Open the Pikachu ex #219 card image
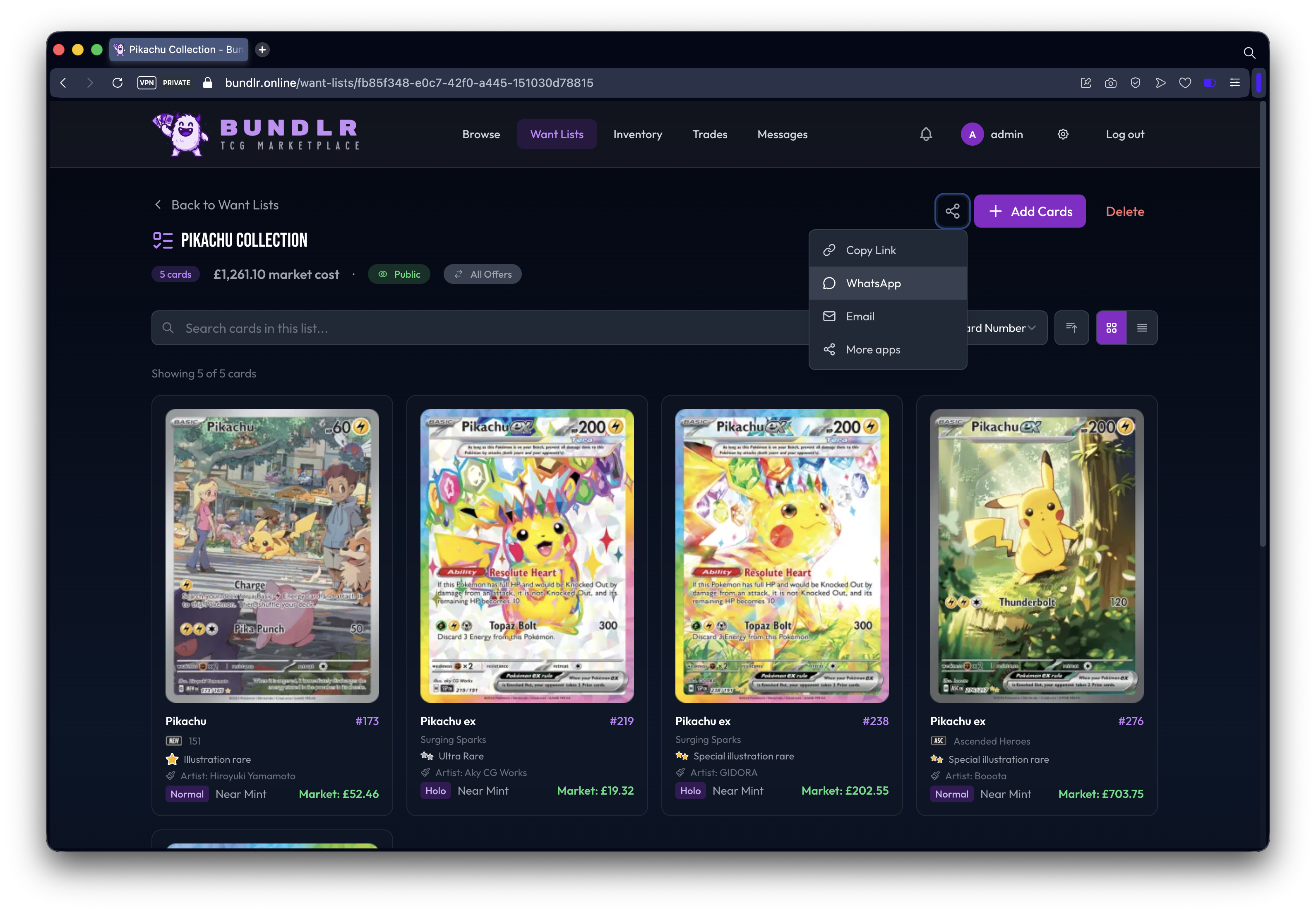 pos(527,555)
